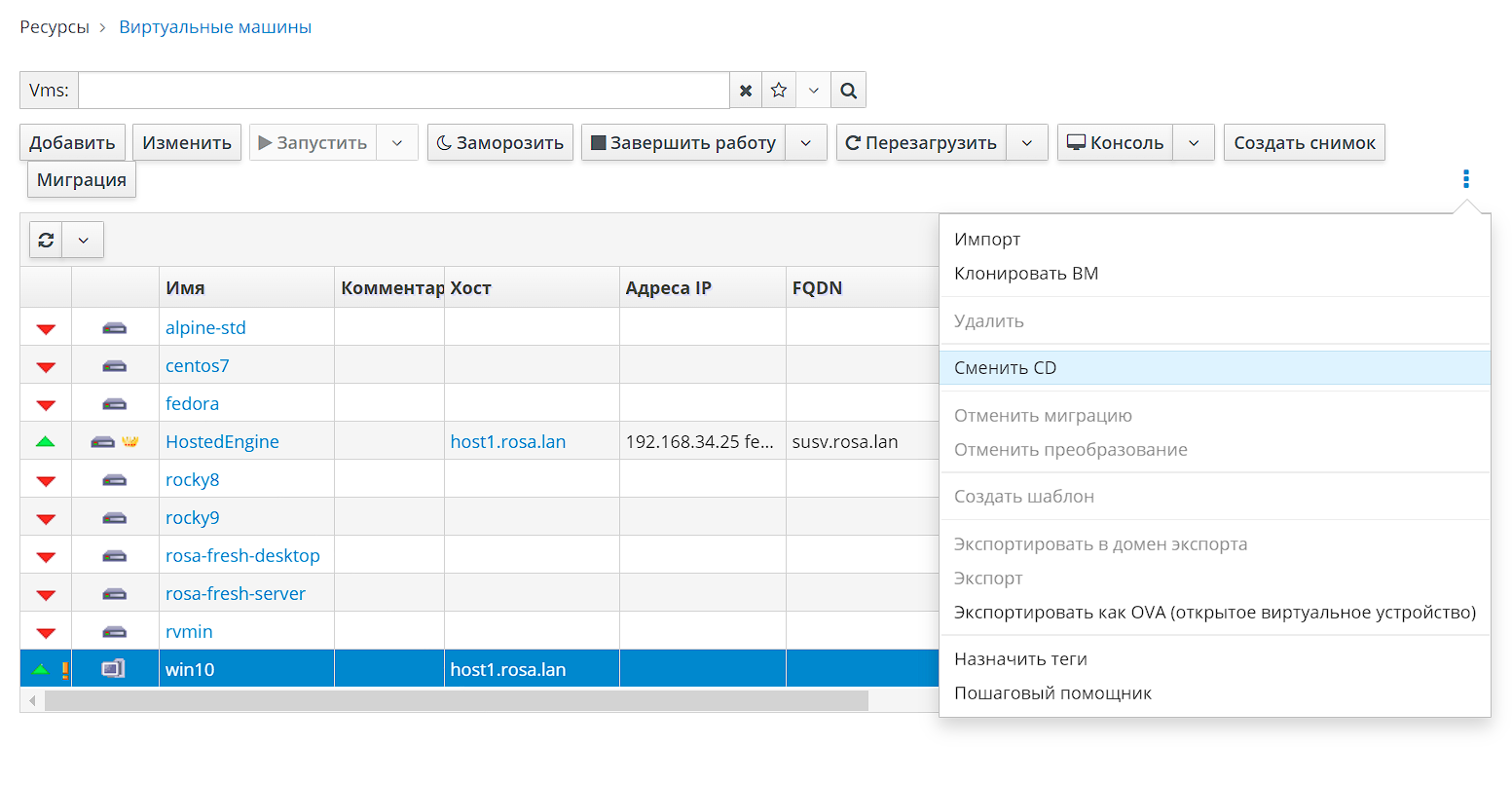The height and width of the screenshot is (785, 1512).
Task: Click the star bookmark icon
Action: (x=779, y=91)
